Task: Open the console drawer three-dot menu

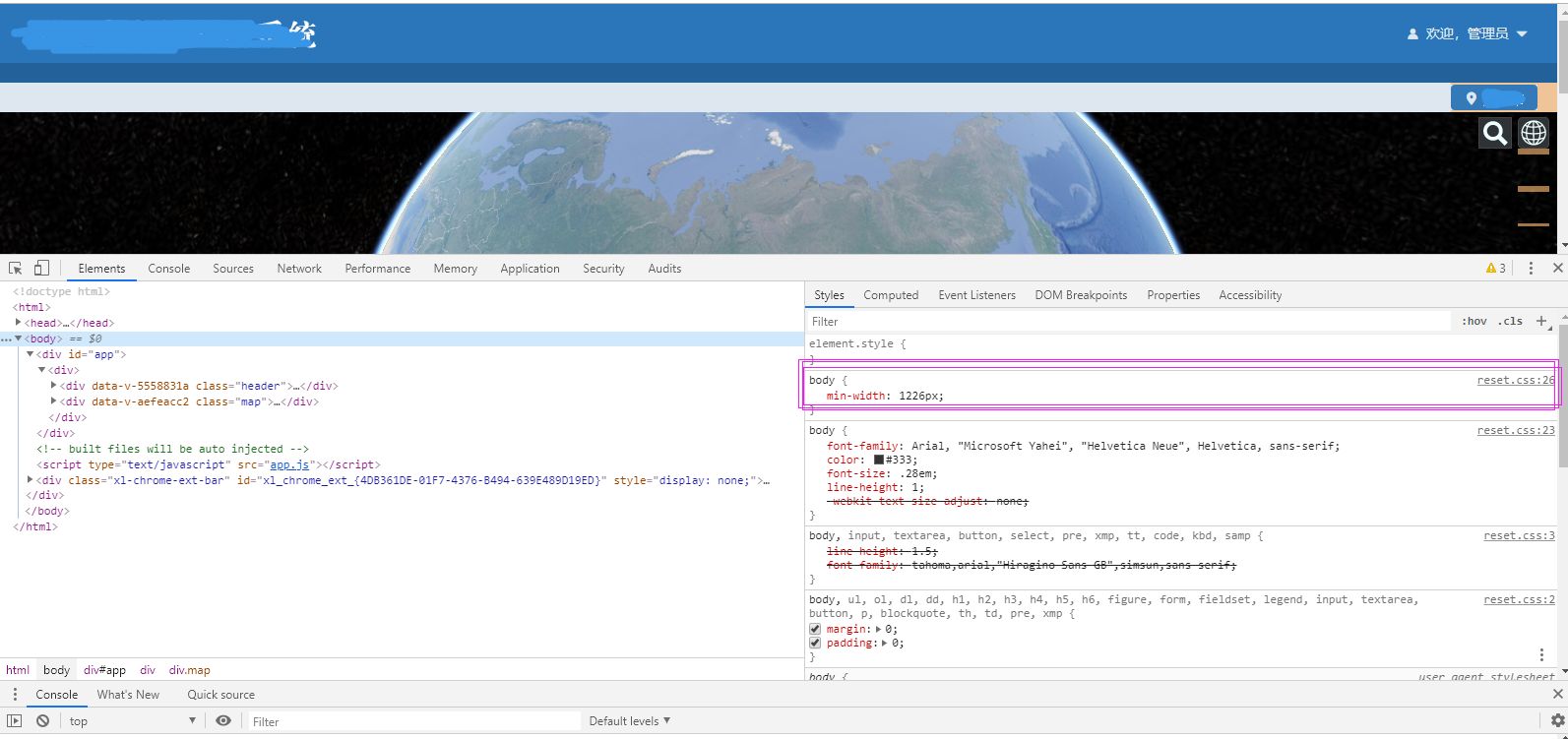Action: pyautogui.click(x=15, y=694)
